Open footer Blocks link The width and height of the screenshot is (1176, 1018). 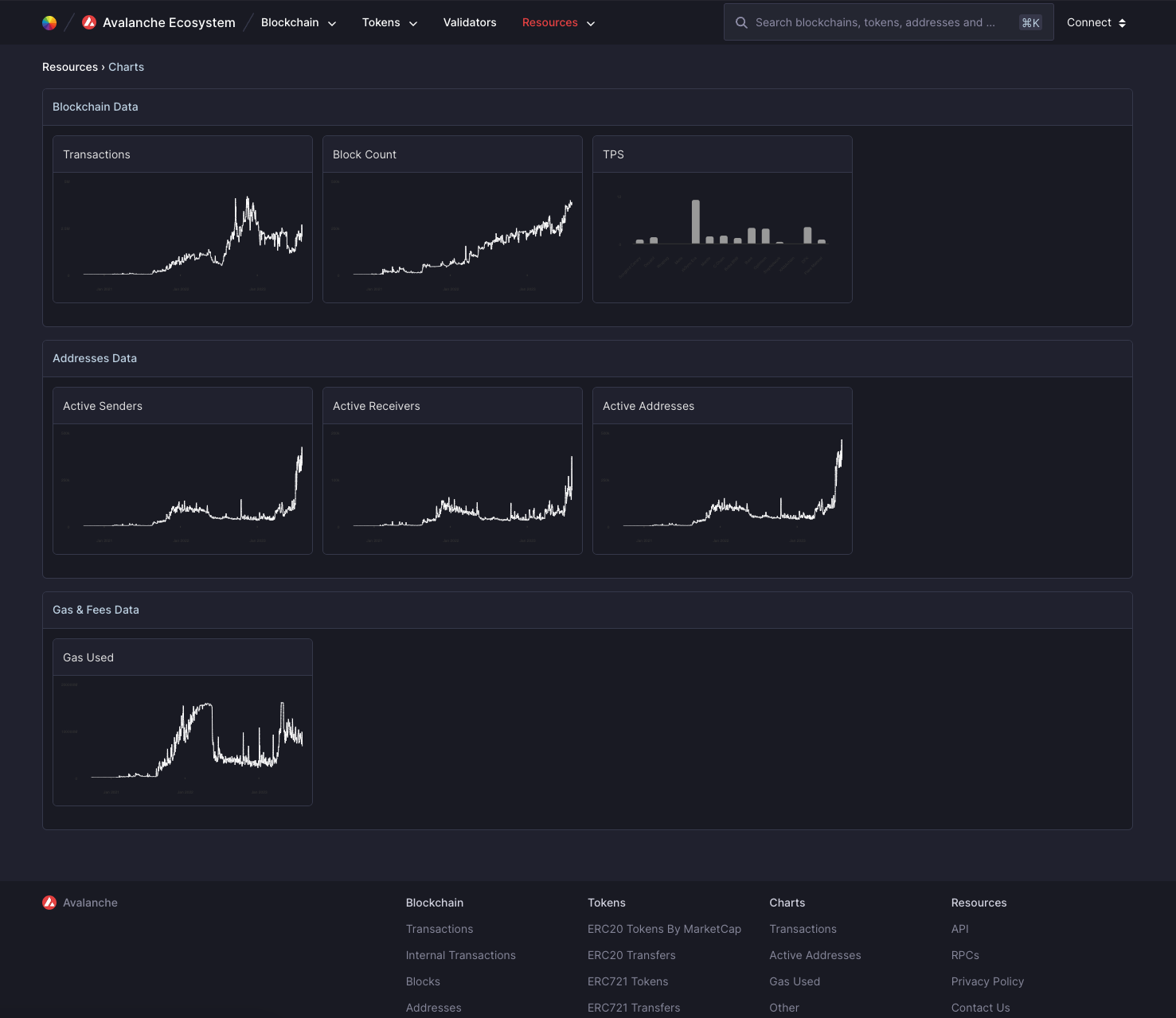tap(423, 981)
